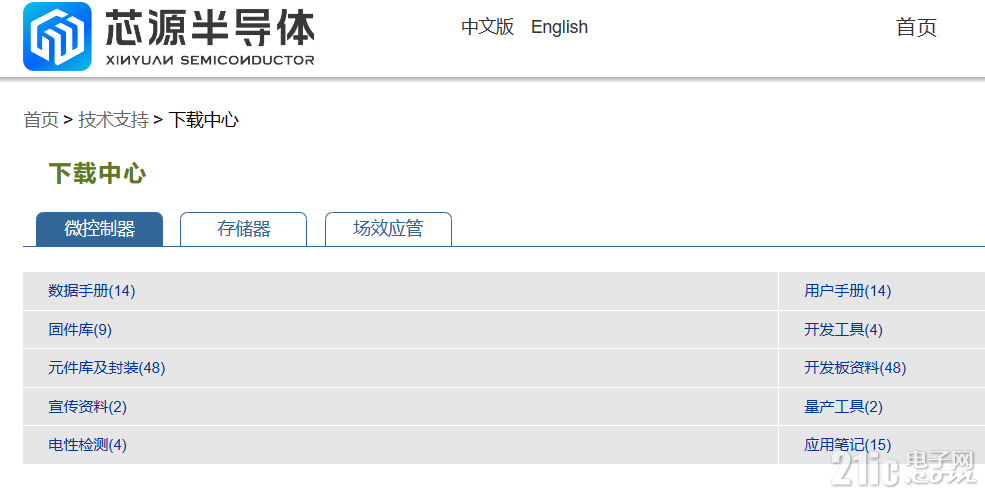985x493 pixels.
Task: Click the 下载中心 page heading
Action: tap(97, 173)
